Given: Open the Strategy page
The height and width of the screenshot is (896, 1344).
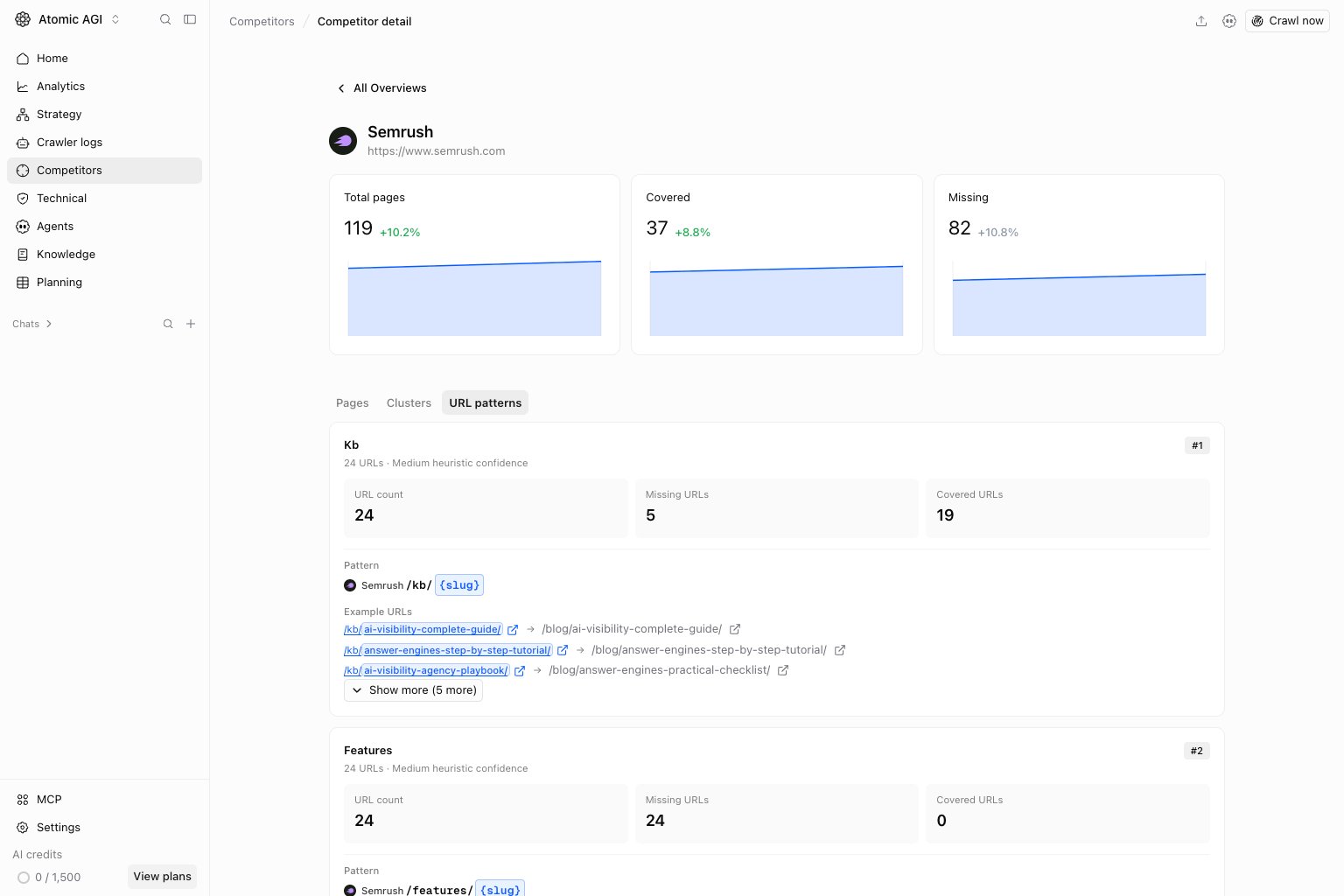Looking at the screenshot, I should pyautogui.click(x=104, y=115).
